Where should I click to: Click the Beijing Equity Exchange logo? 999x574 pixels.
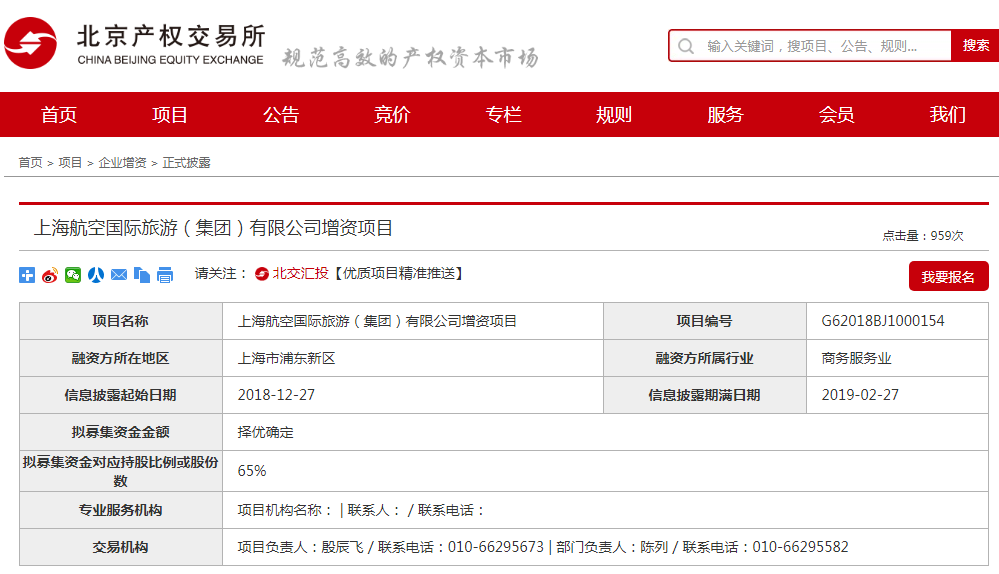(134, 43)
